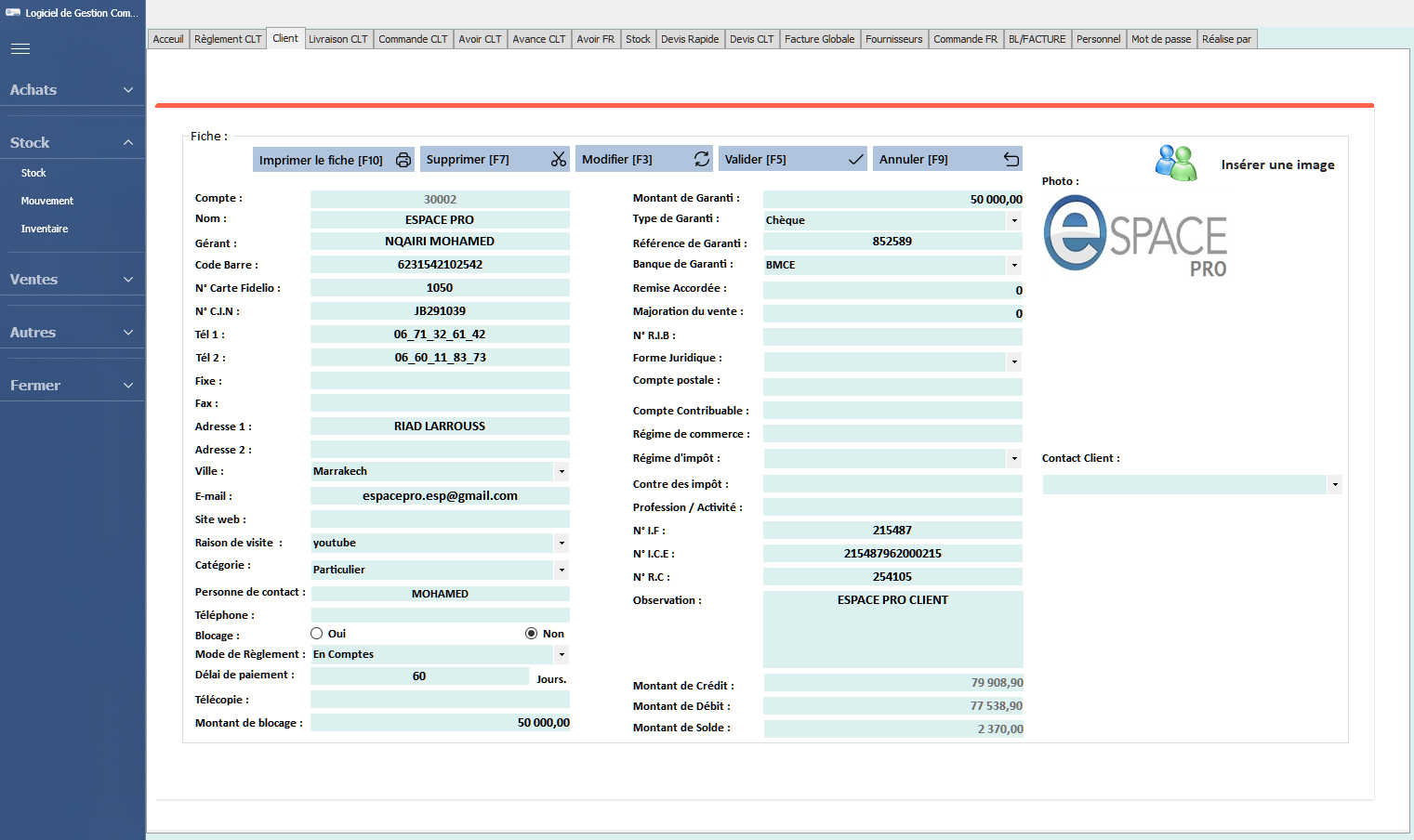
Task: Click the two-users insert image icon
Action: tap(1176, 164)
